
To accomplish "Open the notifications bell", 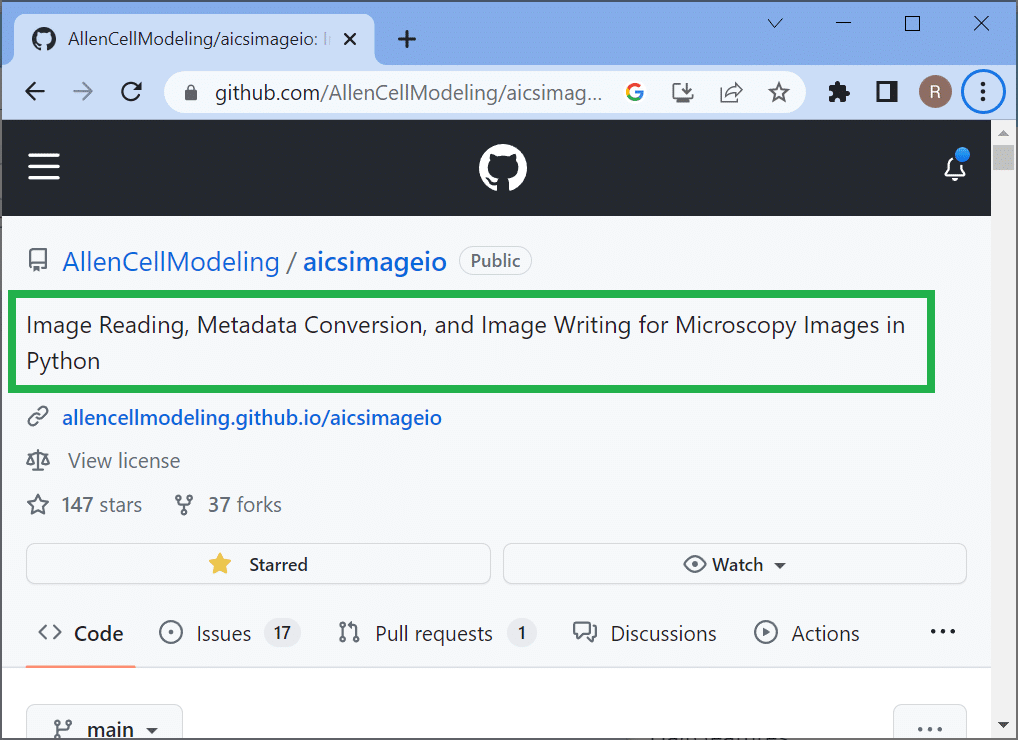I will pyautogui.click(x=955, y=168).
